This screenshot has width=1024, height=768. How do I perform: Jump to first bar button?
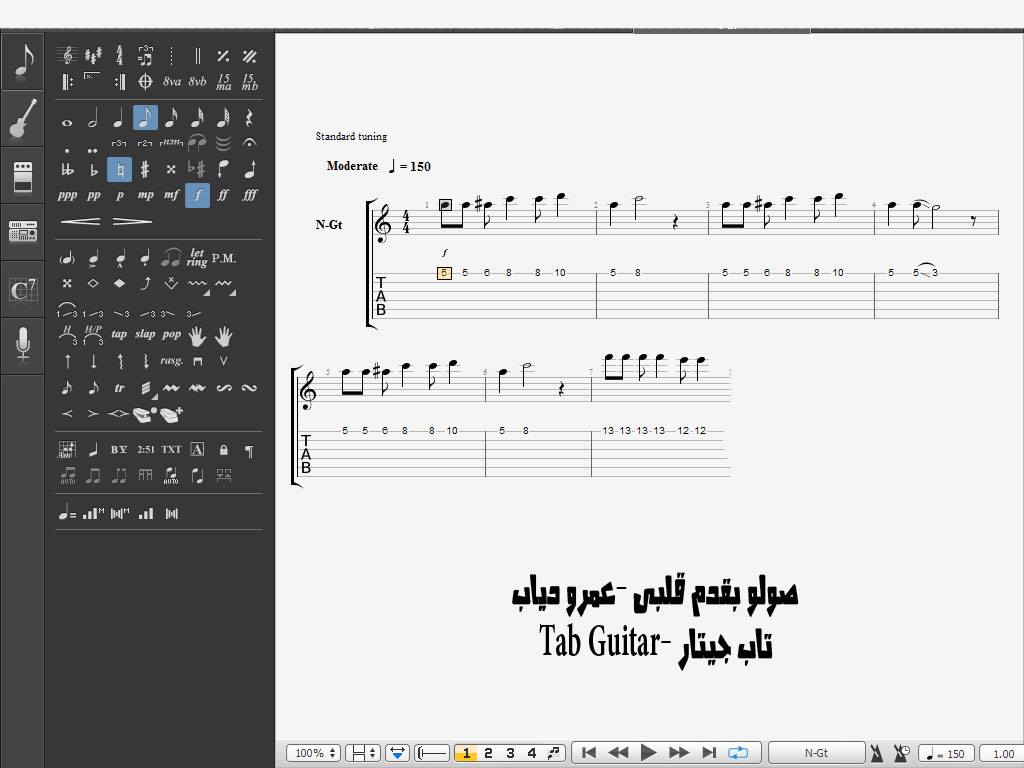coord(588,753)
